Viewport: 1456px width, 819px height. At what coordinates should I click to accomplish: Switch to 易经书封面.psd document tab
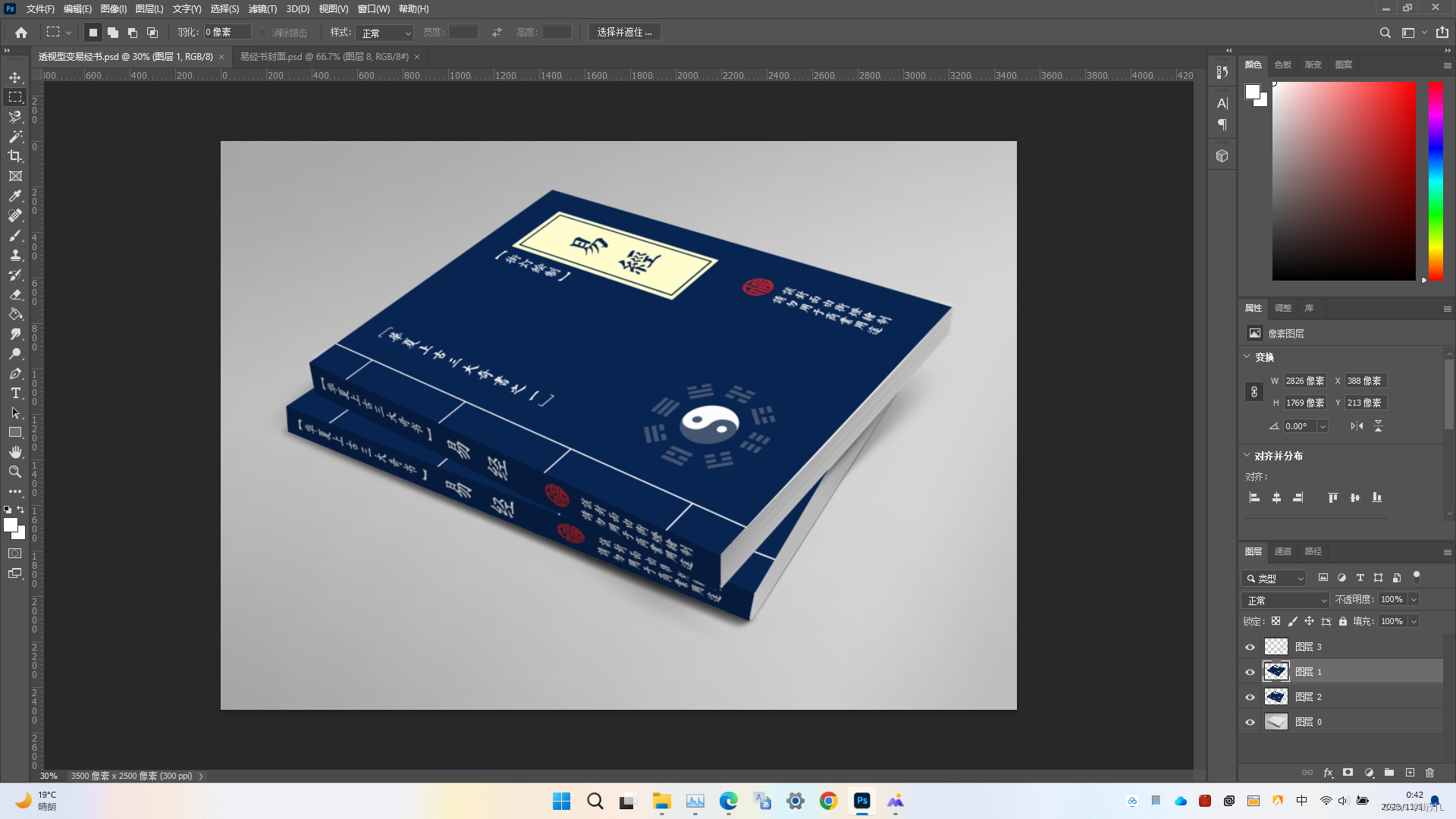coord(325,57)
